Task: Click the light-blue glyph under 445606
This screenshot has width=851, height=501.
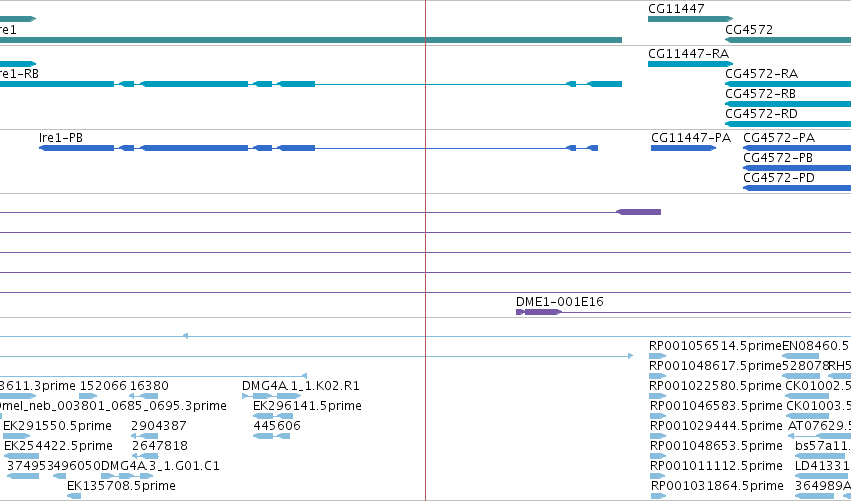Action: [271, 436]
